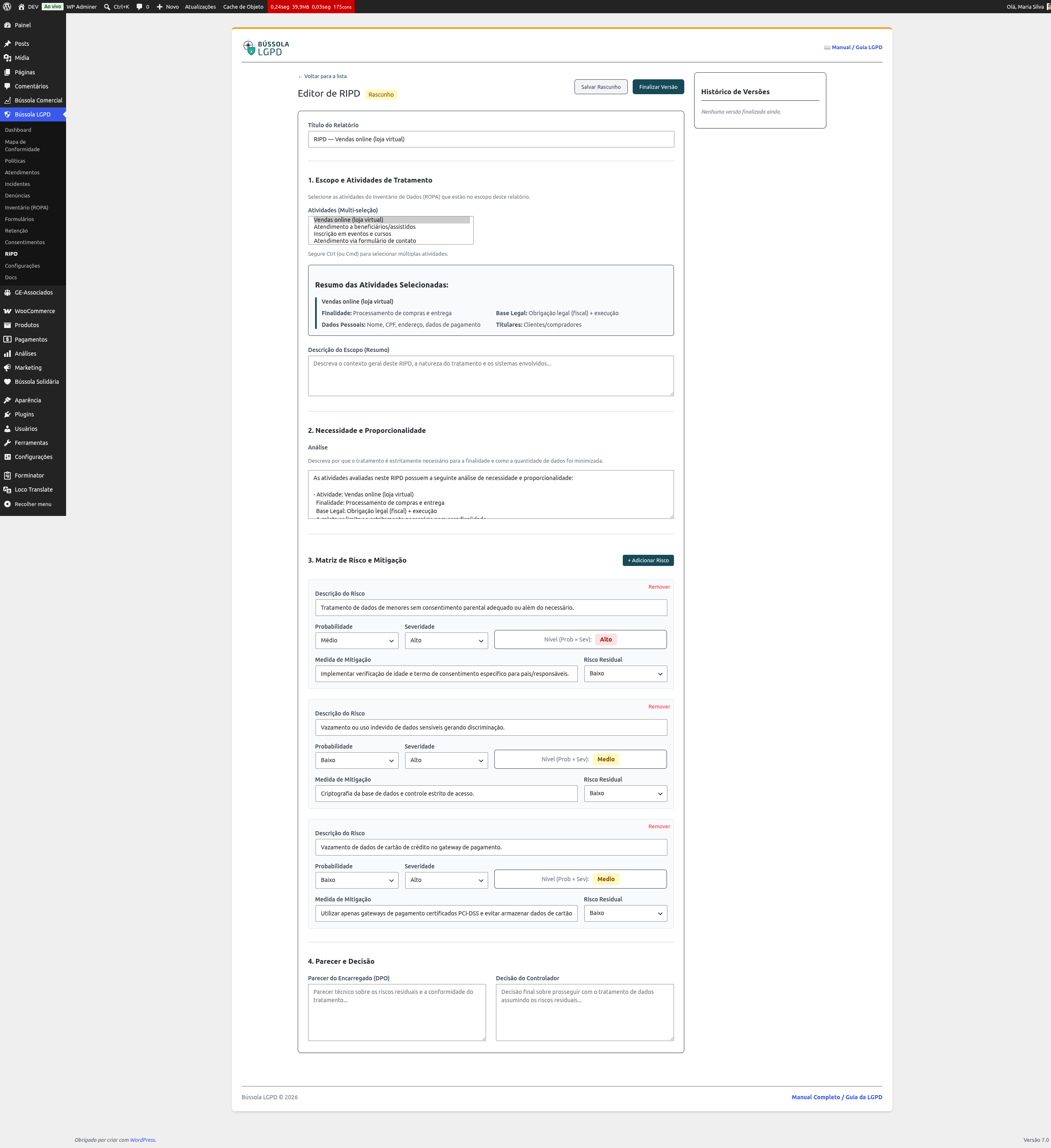The image size is (1051, 1148).
Task: Click the WordPress logo icon in admin bar
Action: click(7, 7)
